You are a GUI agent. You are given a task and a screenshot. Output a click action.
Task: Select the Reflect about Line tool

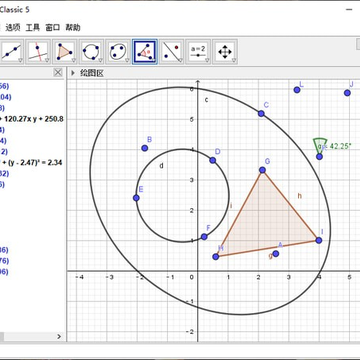pyautogui.click(x=171, y=52)
